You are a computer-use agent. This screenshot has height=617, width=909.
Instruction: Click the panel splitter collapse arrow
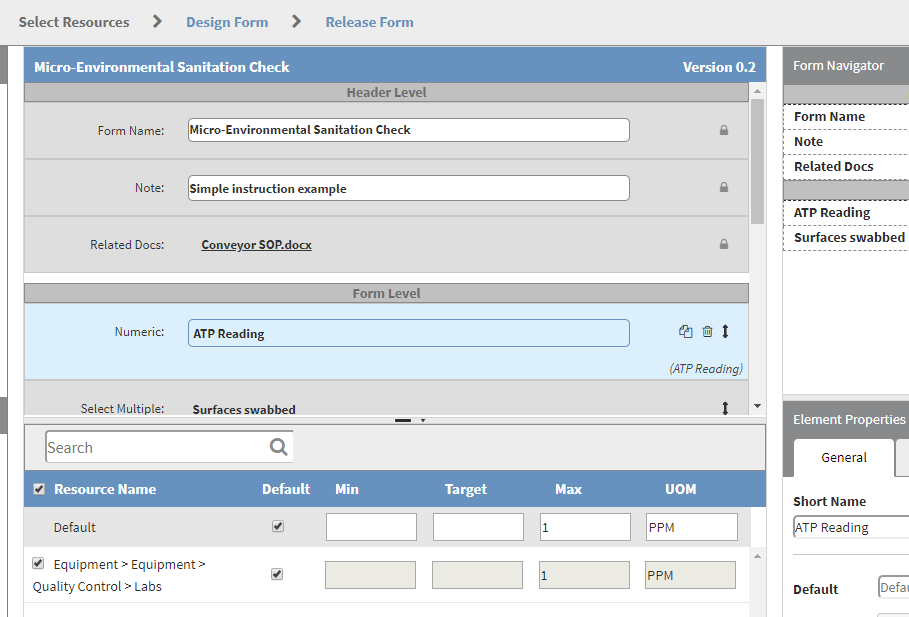click(x=423, y=420)
